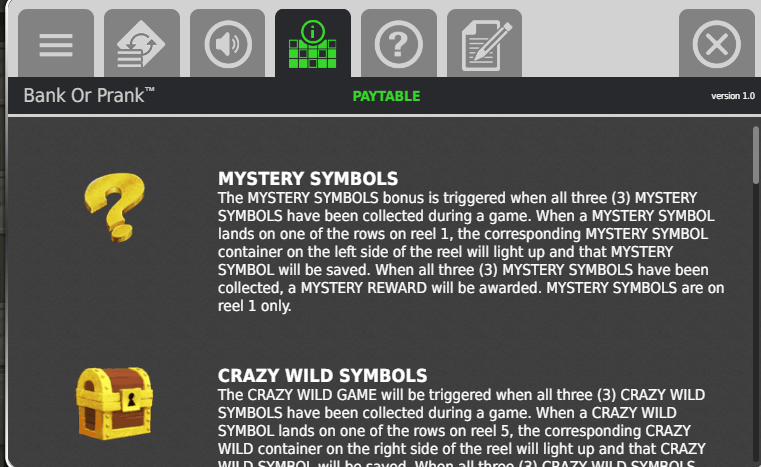Open the bet settings coins tab

point(142,43)
